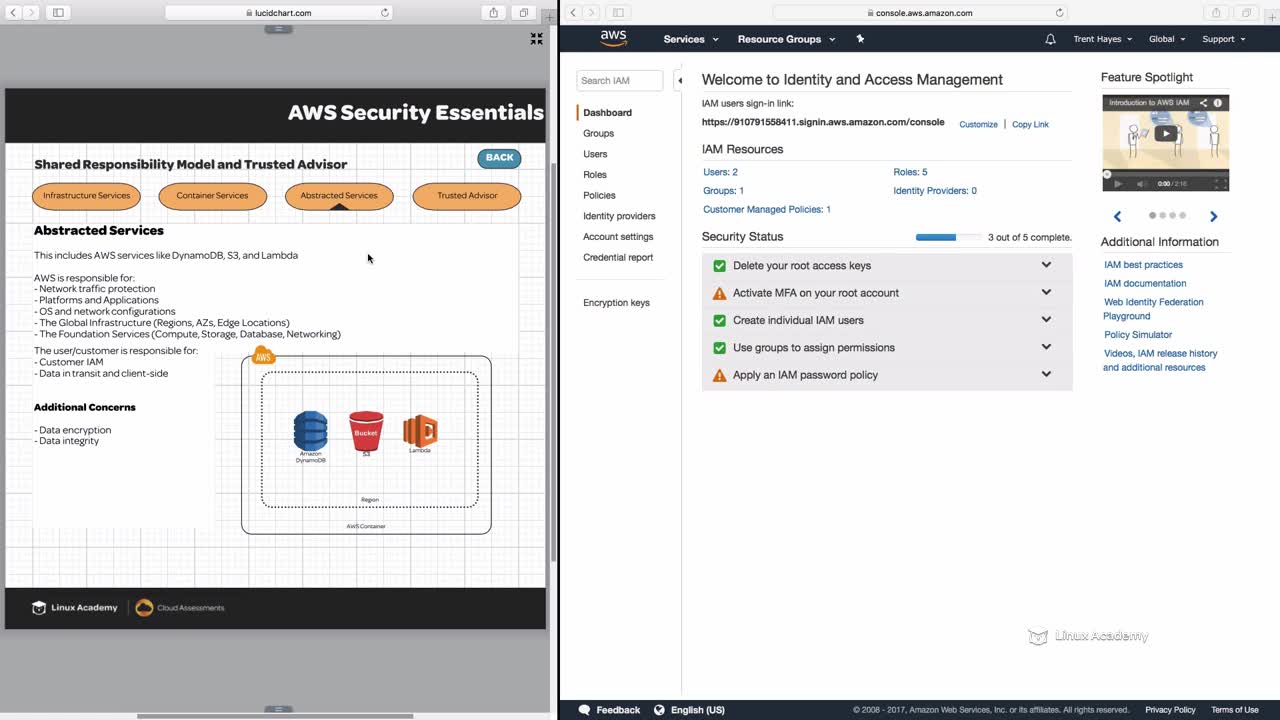Click the feedback speech bubble icon
Image resolution: width=1280 pixels, height=720 pixels.
tap(584, 710)
